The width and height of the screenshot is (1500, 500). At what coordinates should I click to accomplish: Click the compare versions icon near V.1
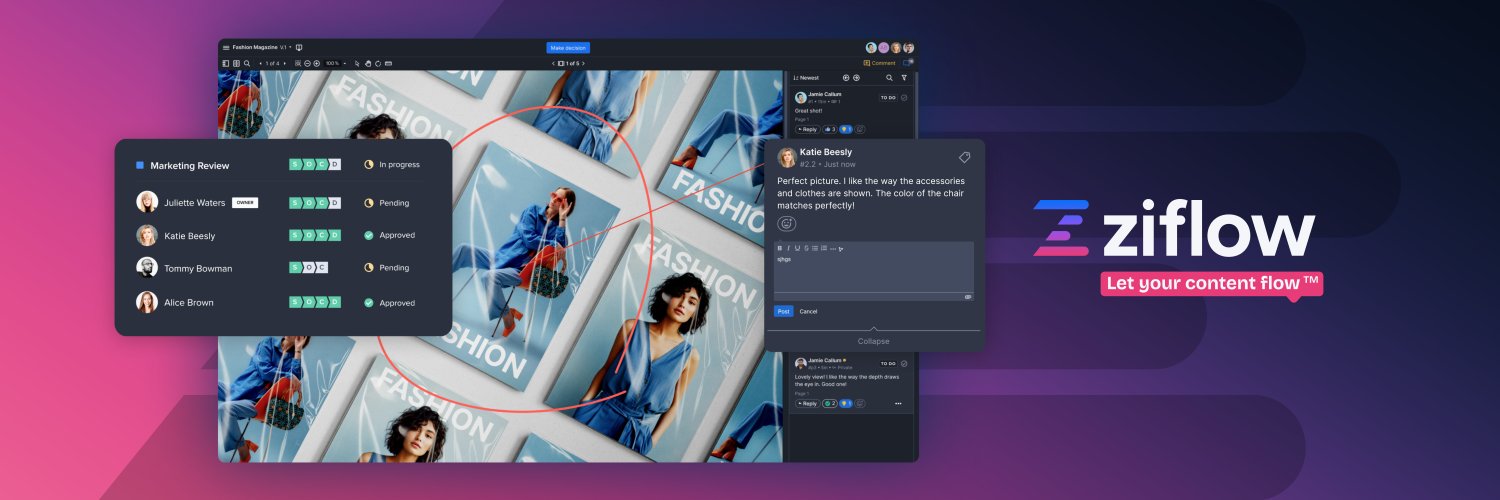(299, 47)
